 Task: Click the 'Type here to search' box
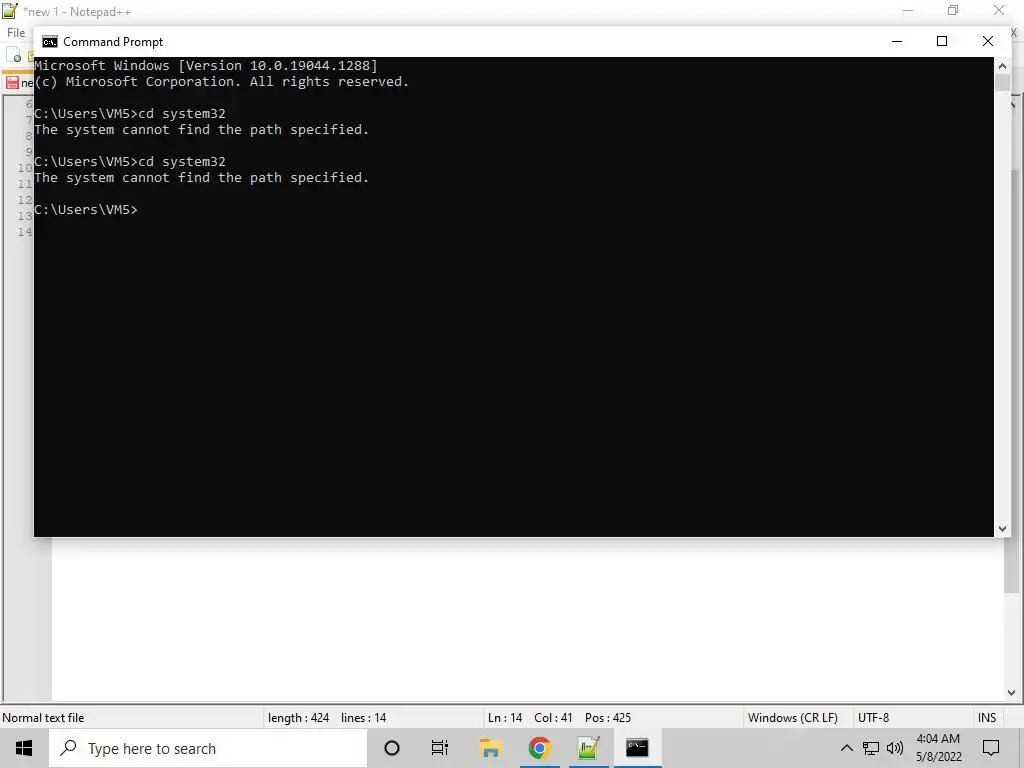coord(208,748)
